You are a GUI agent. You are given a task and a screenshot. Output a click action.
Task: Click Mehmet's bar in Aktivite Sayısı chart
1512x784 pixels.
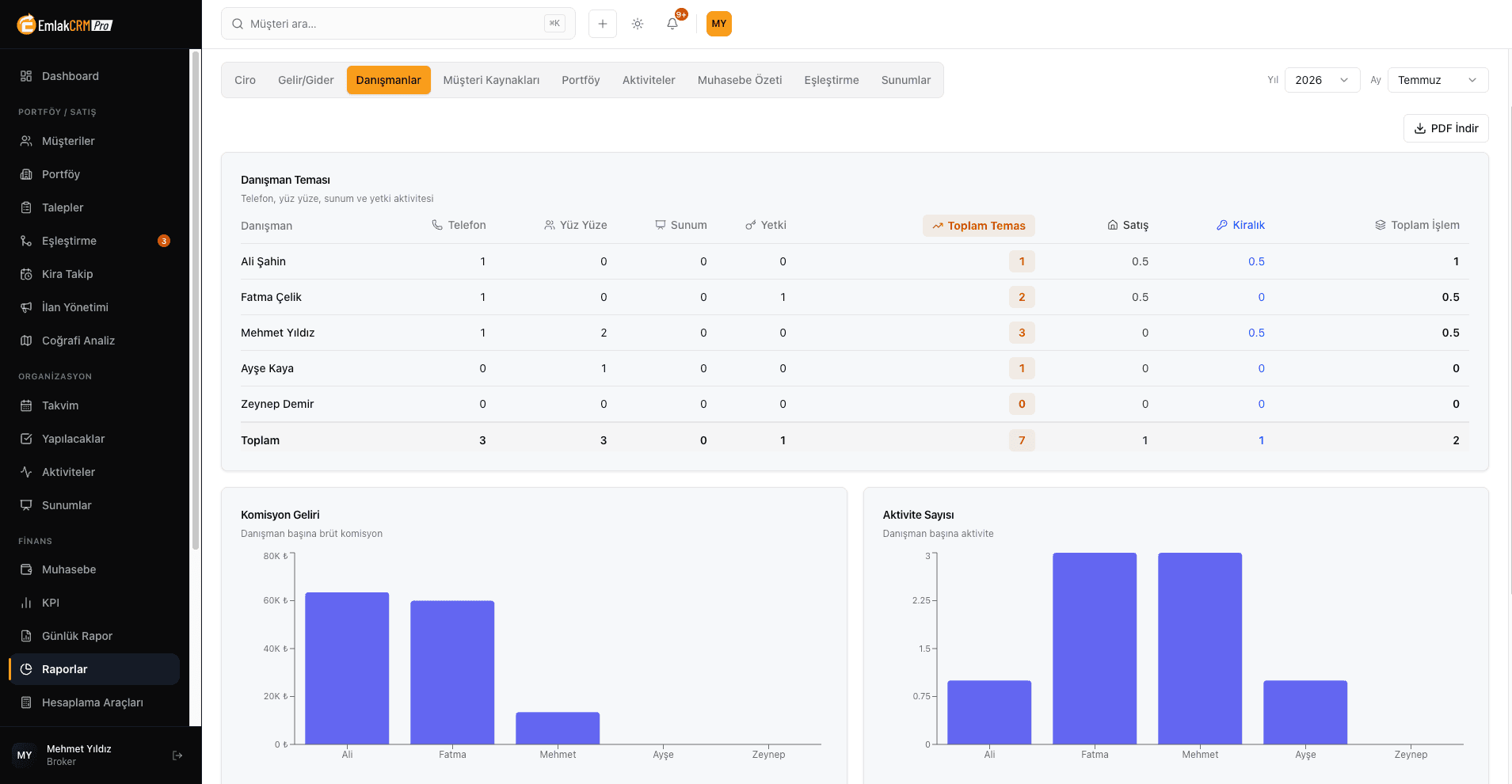tap(1200, 649)
